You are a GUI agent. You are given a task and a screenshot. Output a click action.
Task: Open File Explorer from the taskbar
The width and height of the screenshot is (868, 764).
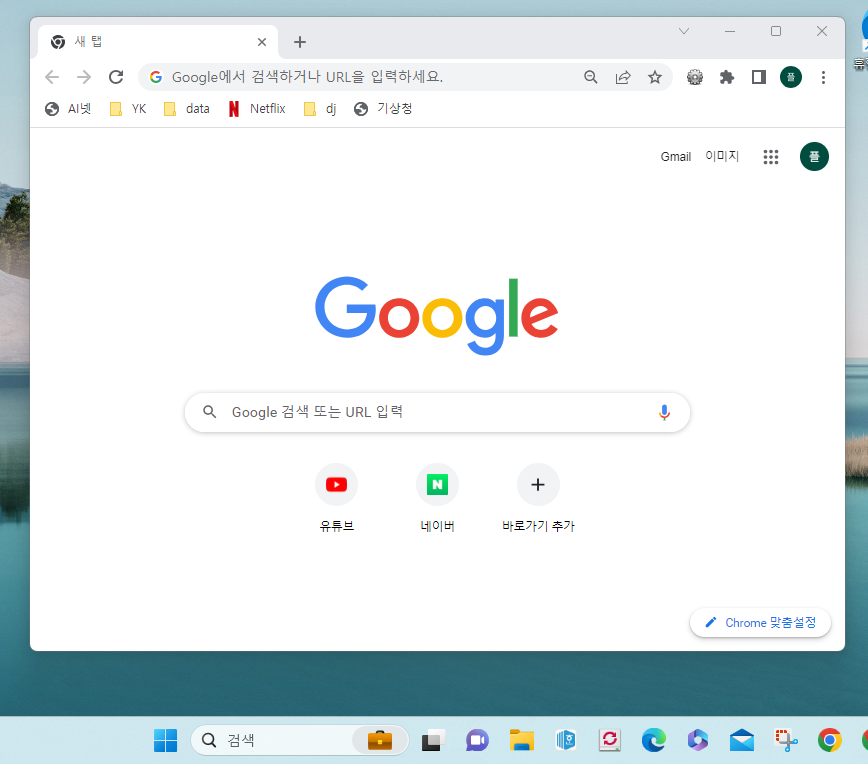click(521, 740)
